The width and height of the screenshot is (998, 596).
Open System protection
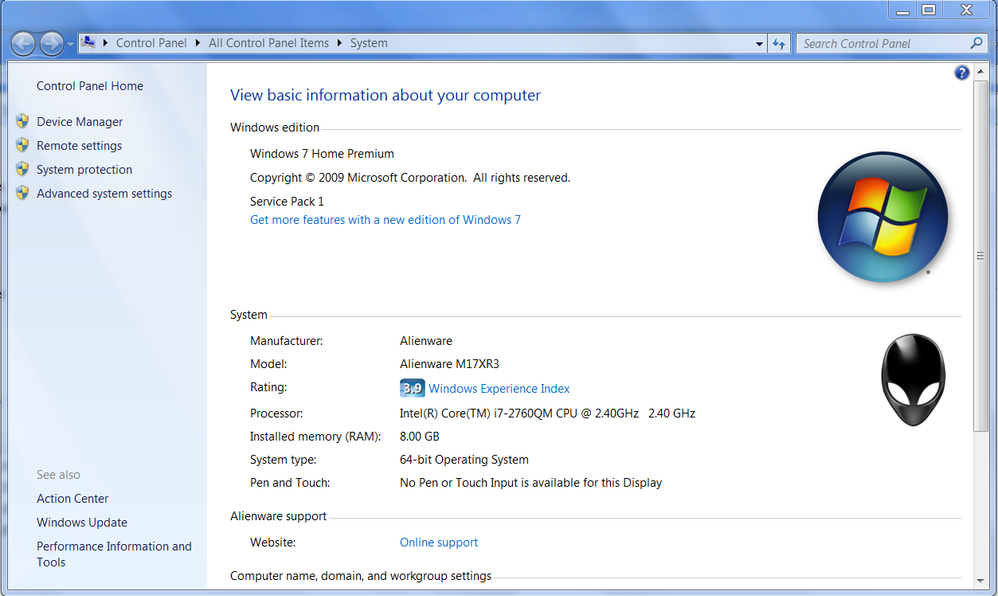pyautogui.click(x=84, y=169)
